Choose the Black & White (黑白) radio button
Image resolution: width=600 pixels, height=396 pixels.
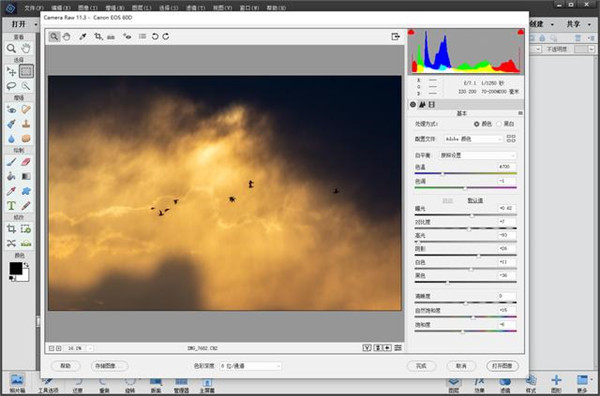pyautogui.click(x=499, y=124)
